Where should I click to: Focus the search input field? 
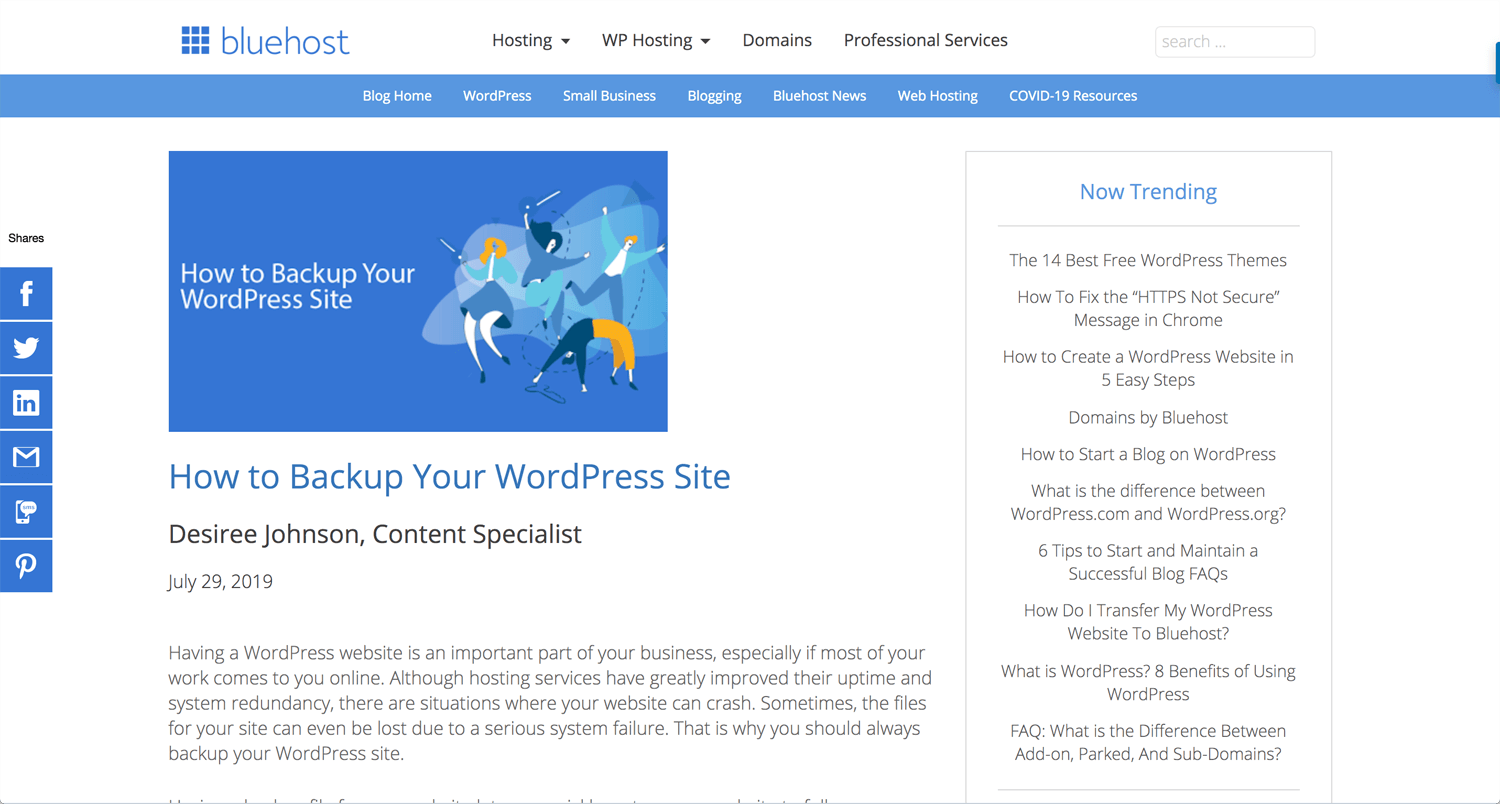[1235, 42]
